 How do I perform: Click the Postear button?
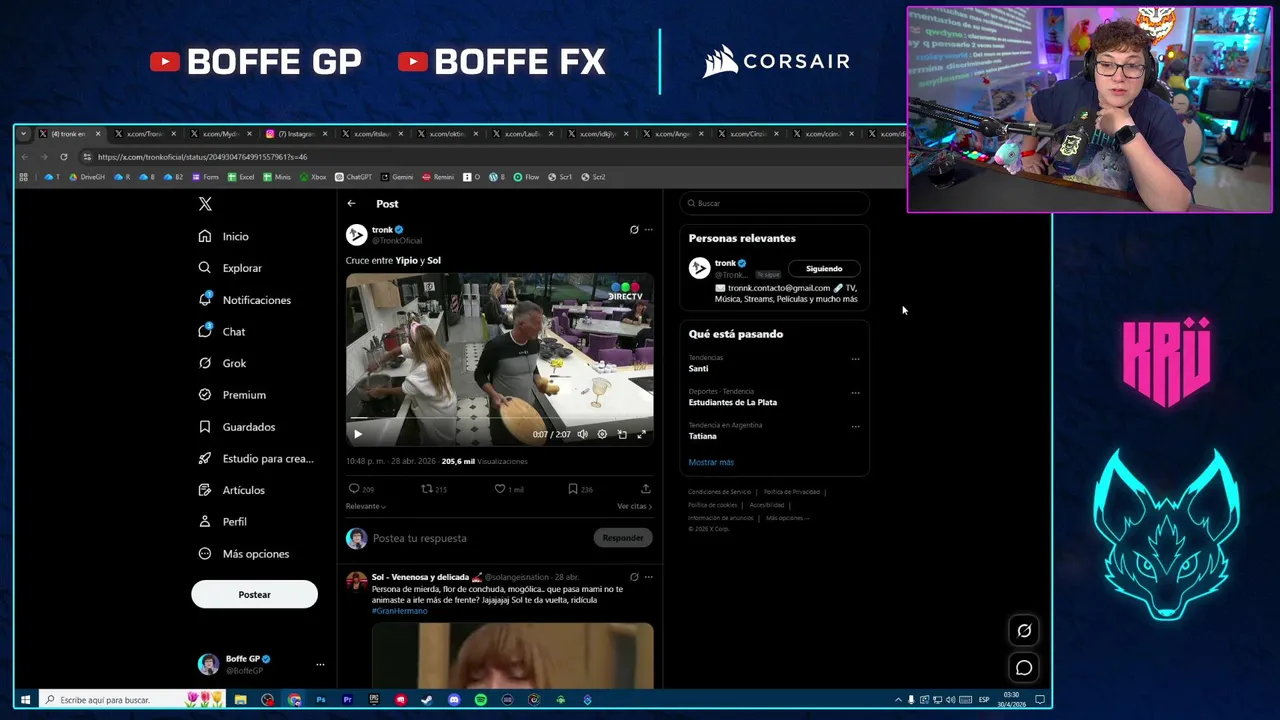[x=254, y=594]
